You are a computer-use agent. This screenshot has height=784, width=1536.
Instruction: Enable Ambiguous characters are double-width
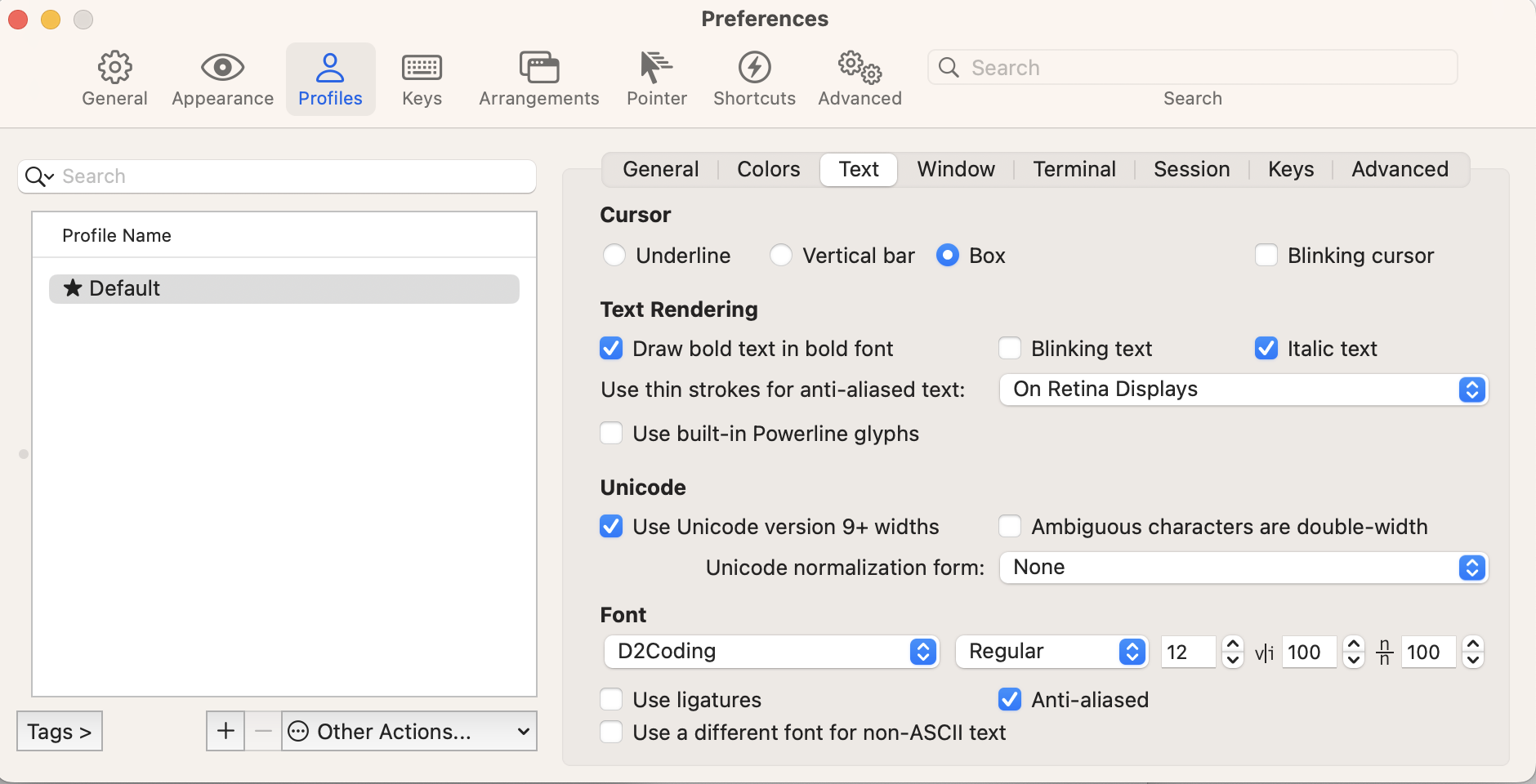1010,526
